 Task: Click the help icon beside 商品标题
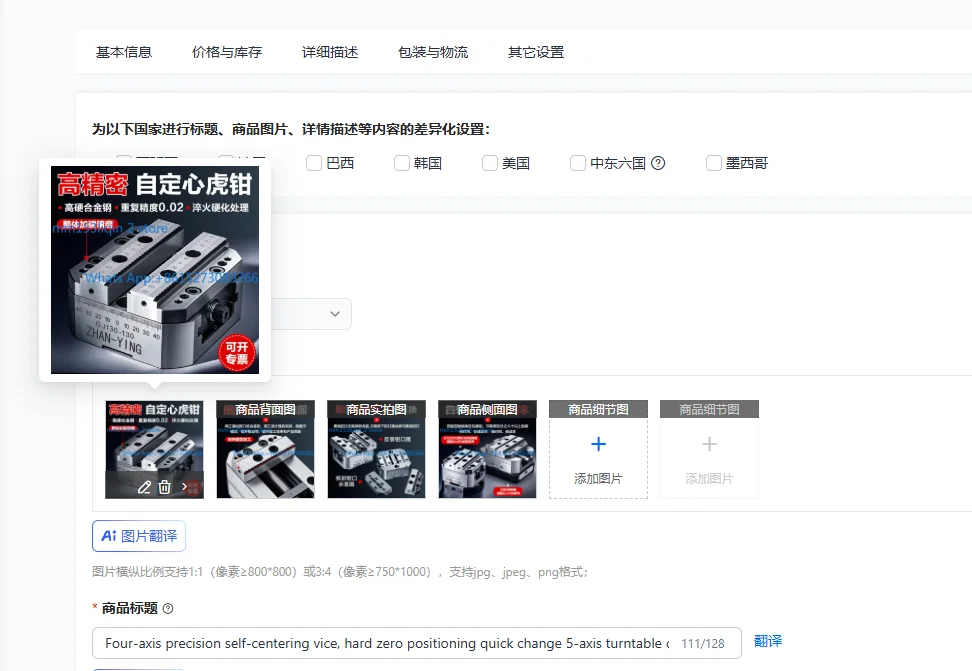168,609
